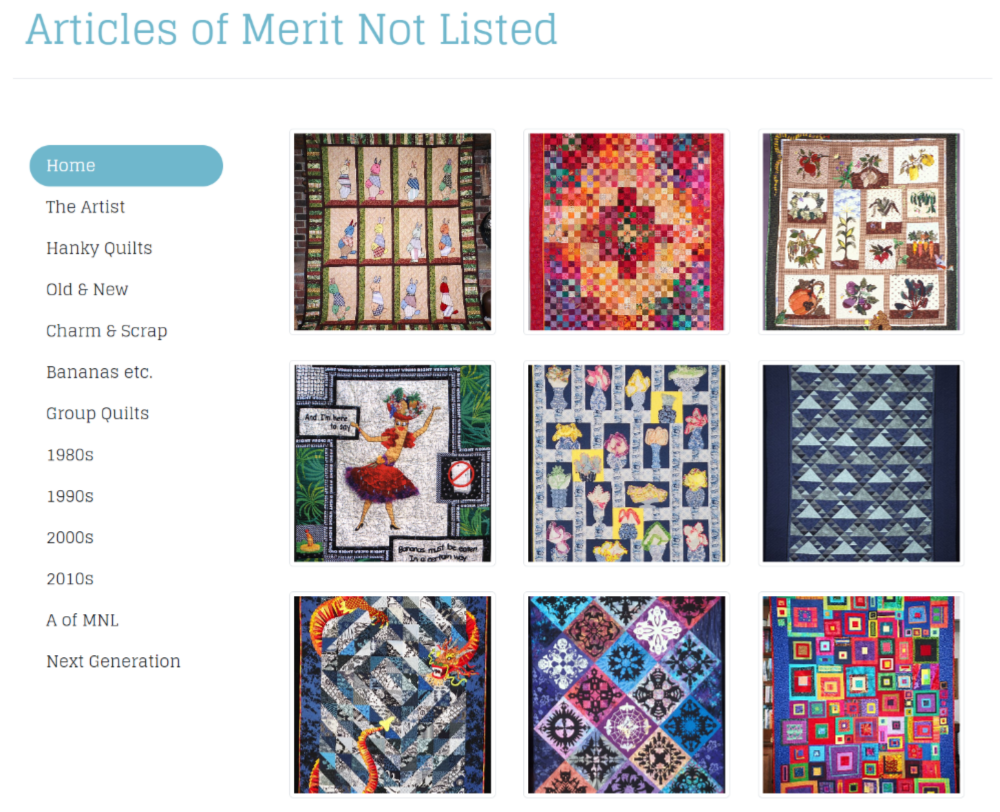The image size is (1000, 812).
Task: Navigate to Charm & Scrap
Action: tap(106, 331)
